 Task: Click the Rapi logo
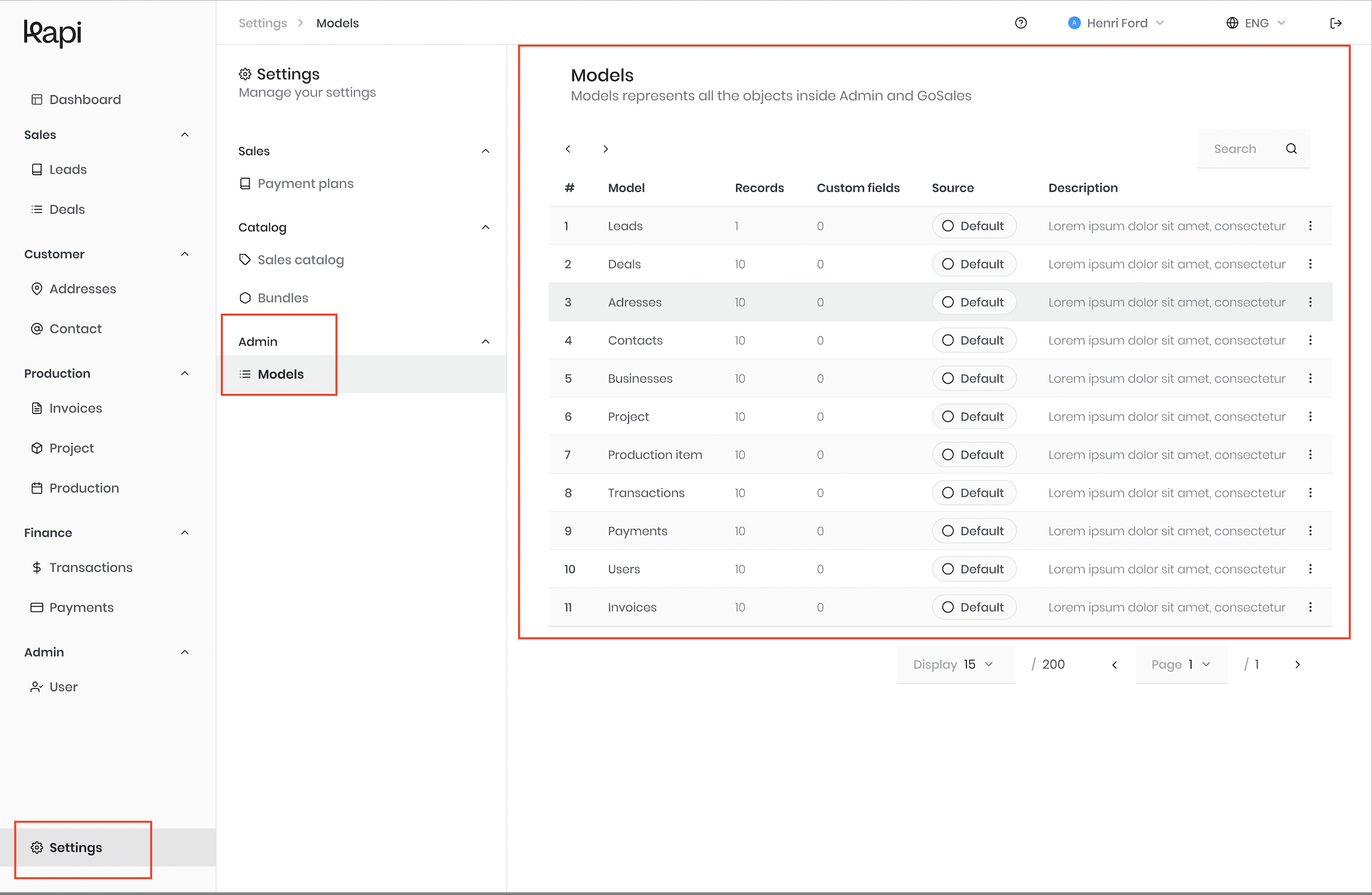pos(52,33)
